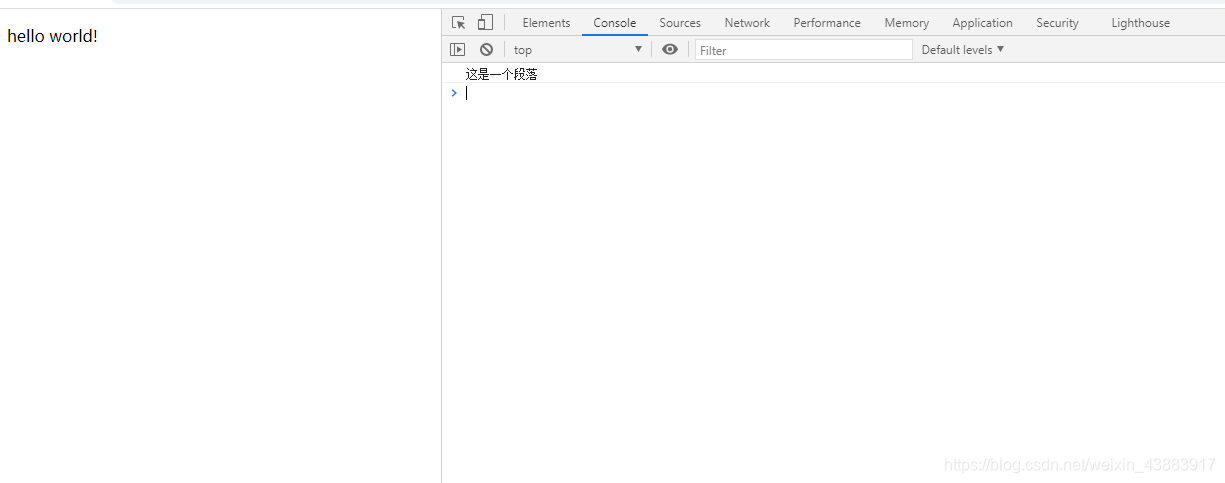The height and width of the screenshot is (483, 1225).
Task: Open the top JavaScript context dropdown
Action: pyautogui.click(x=578, y=50)
